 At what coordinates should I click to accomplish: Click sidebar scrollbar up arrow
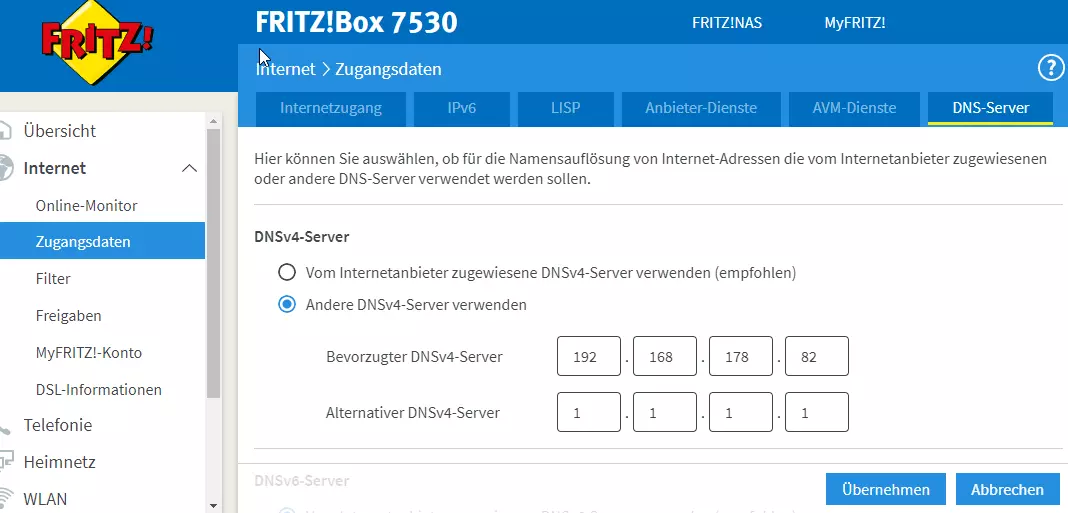pos(213,121)
